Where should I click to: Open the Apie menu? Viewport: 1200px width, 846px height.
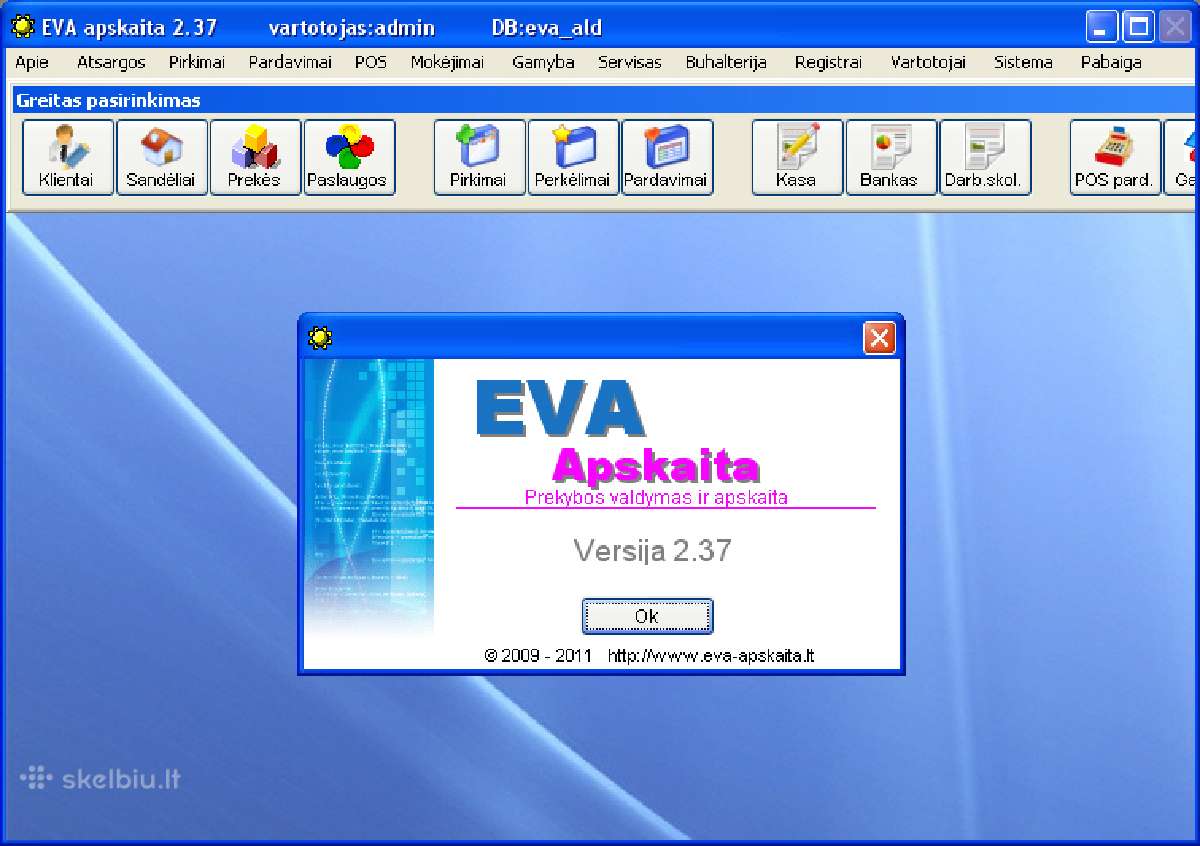pos(32,62)
